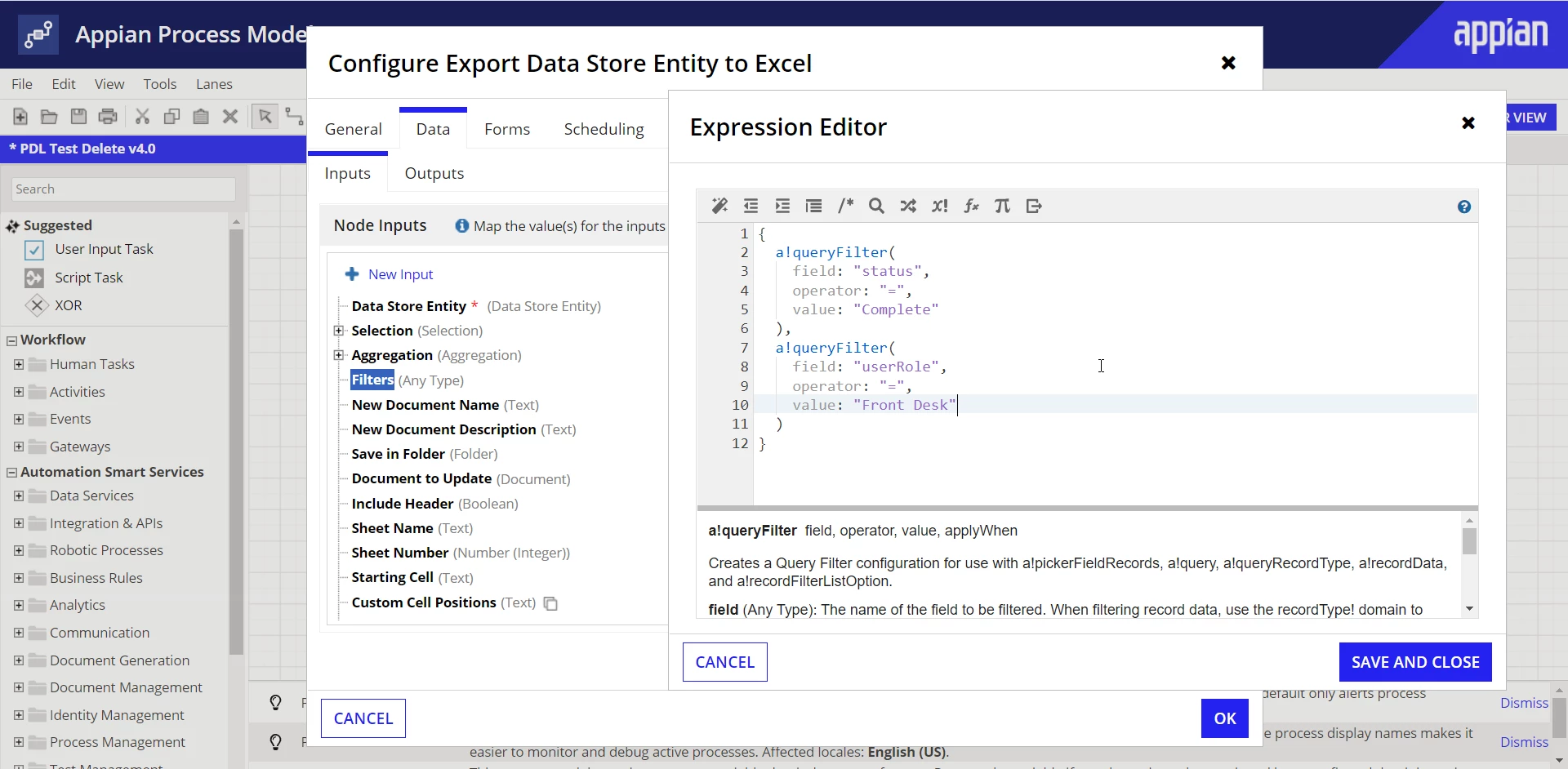
Task: Click OK in the Configure dialog
Action: point(1225,718)
